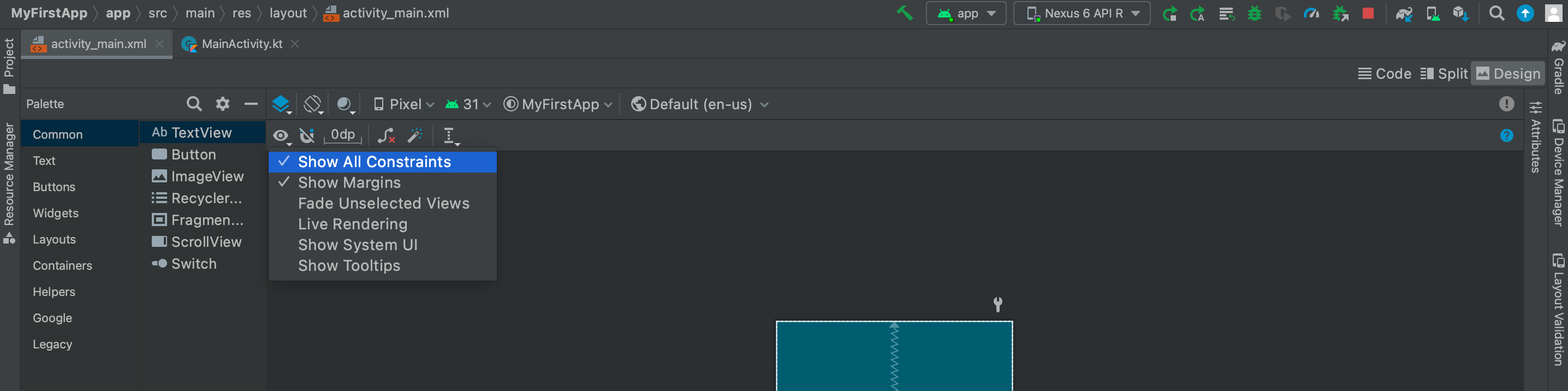Viewport: 1568px width, 391px height.
Task: Switch to Code view mode
Action: click(x=1385, y=74)
